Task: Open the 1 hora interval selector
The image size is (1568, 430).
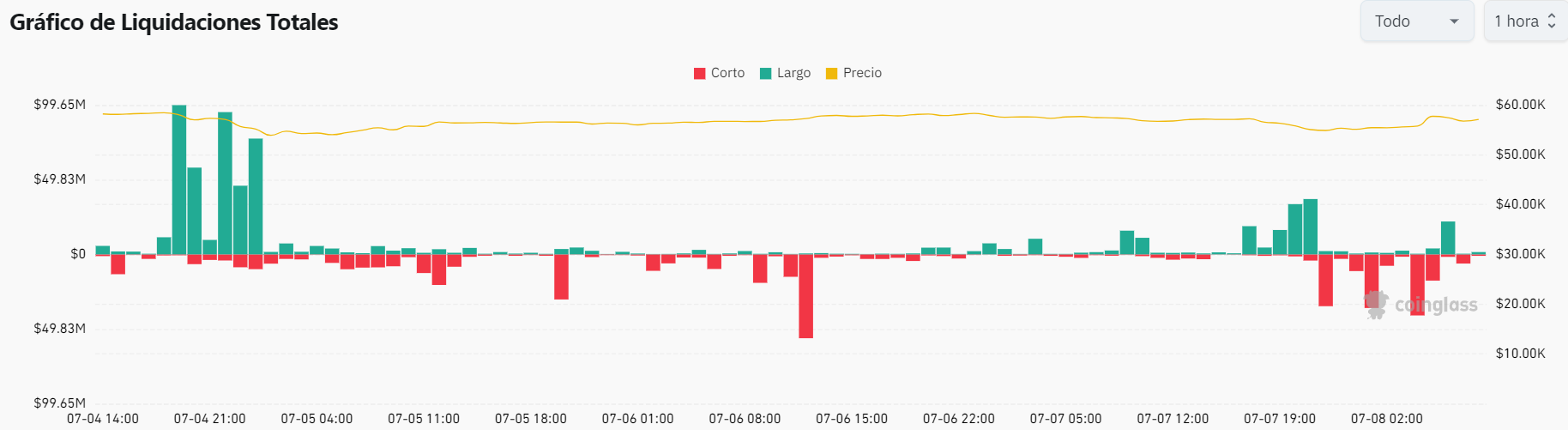Action: 1523,21
